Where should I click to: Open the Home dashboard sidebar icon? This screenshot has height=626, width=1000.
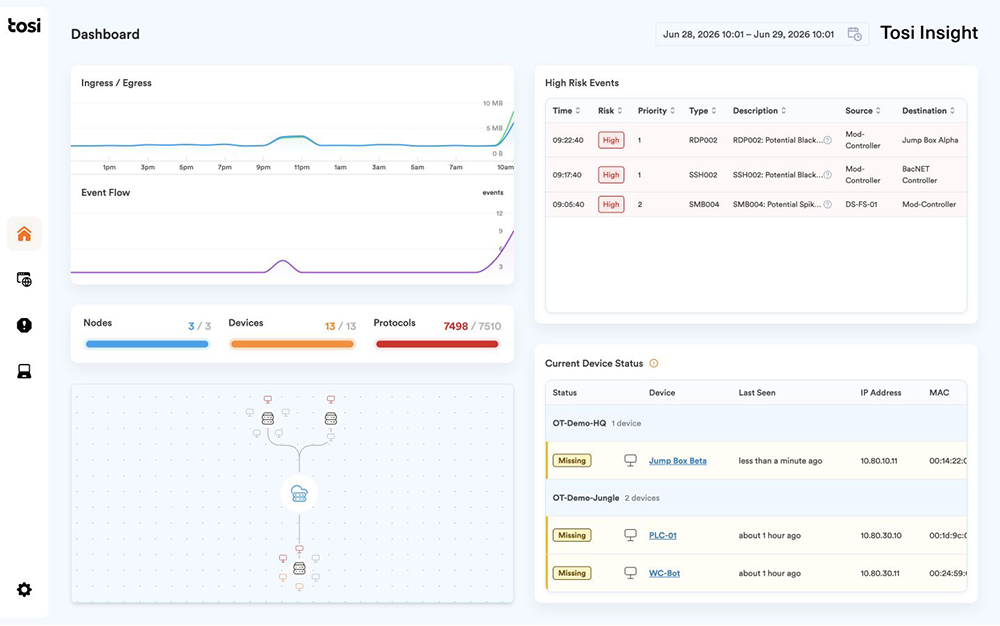[24, 234]
